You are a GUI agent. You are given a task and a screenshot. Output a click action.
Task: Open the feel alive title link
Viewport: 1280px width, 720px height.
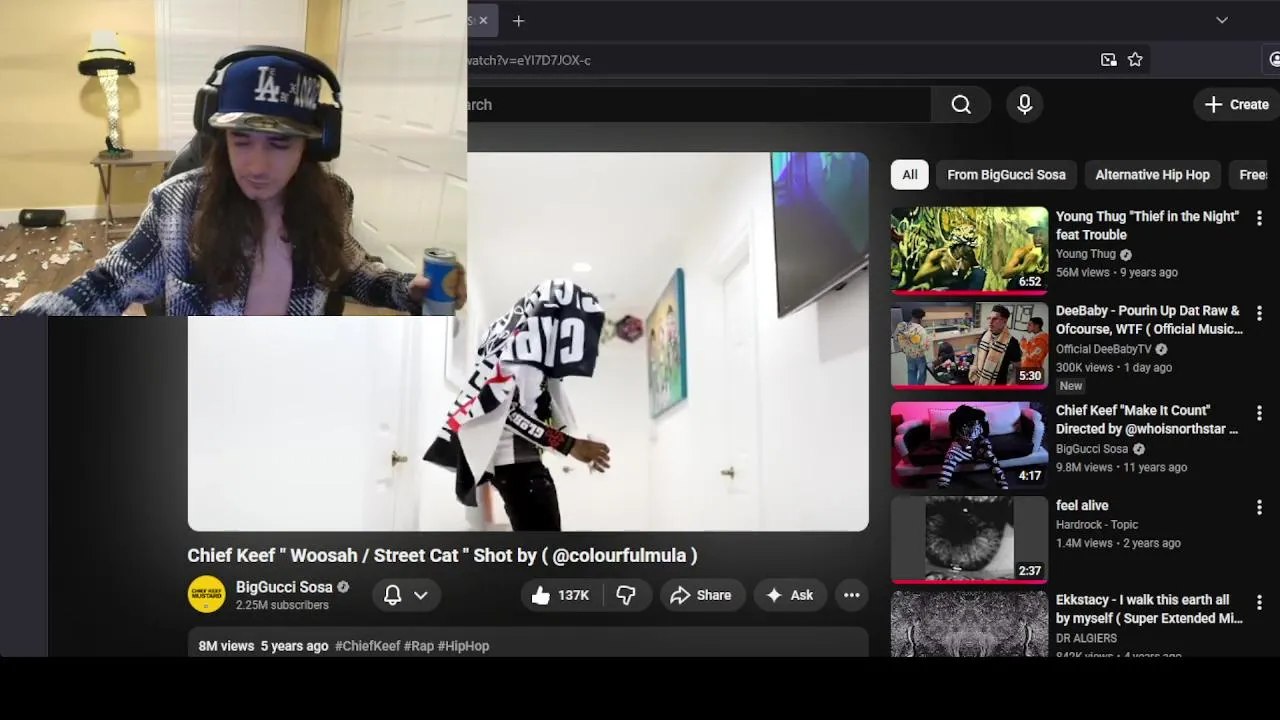point(1082,506)
